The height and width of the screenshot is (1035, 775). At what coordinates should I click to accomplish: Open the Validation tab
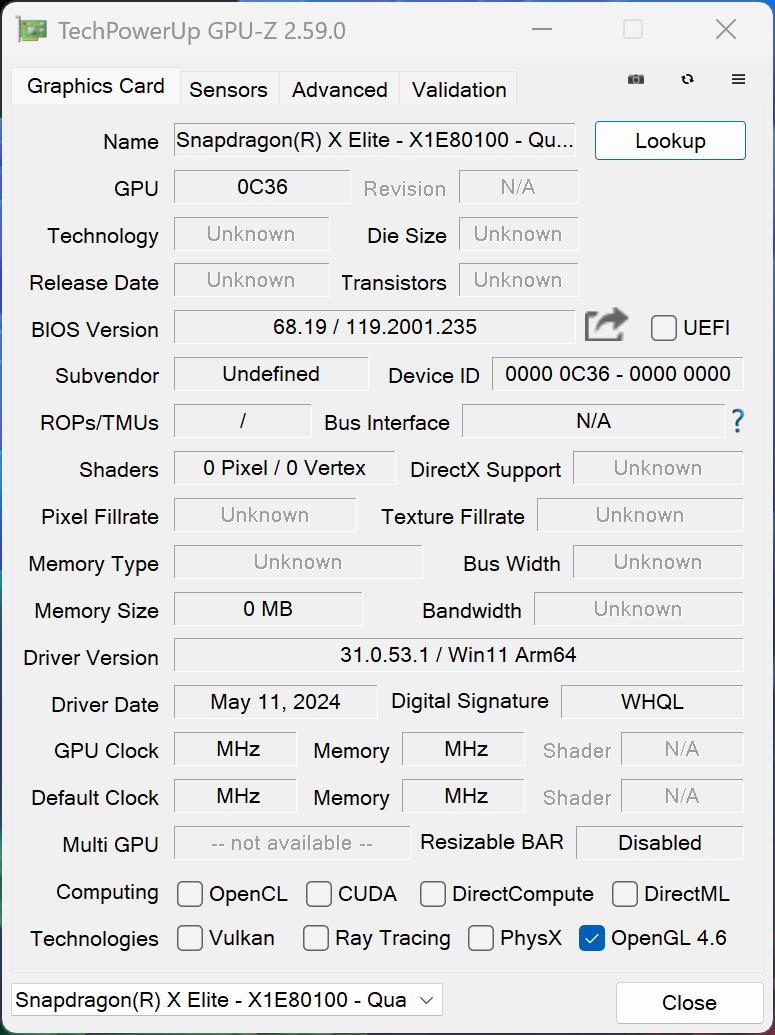459,90
